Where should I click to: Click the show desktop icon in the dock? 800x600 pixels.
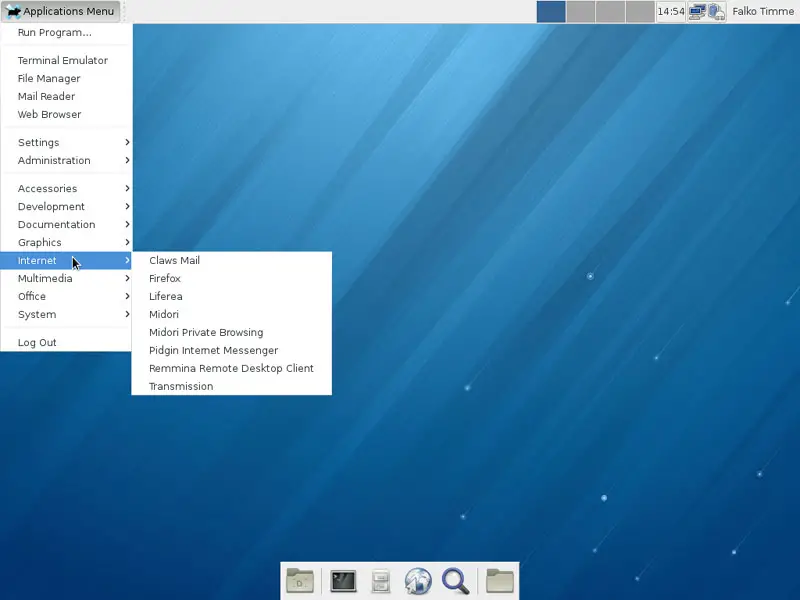299,581
